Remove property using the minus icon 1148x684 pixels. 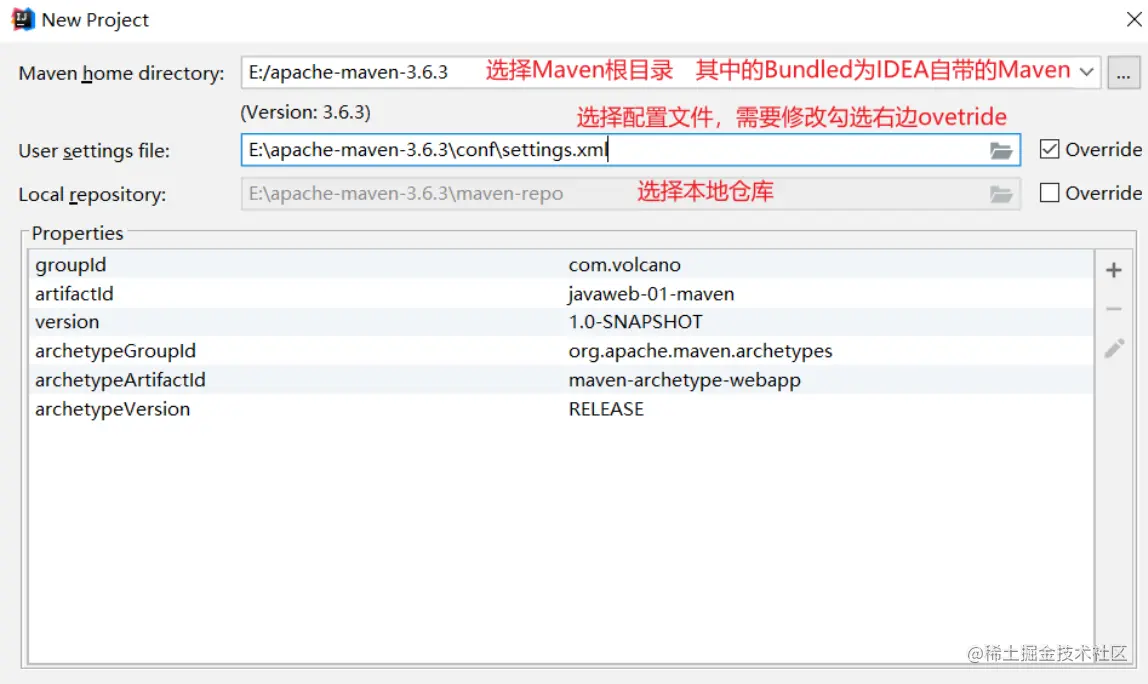coord(1114,309)
